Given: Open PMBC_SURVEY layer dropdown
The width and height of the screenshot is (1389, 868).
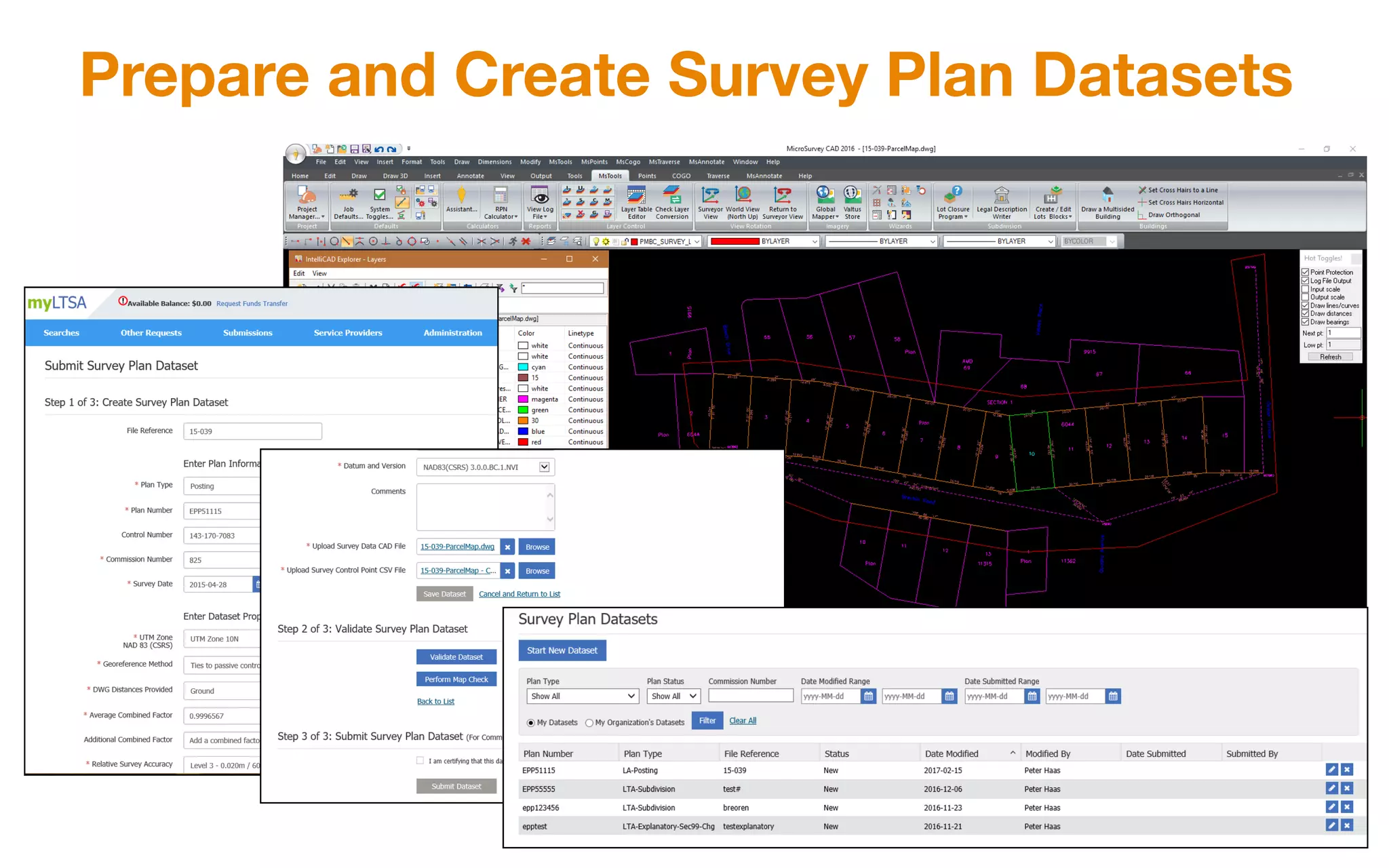Looking at the screenshot, I should tap(697, 241).
